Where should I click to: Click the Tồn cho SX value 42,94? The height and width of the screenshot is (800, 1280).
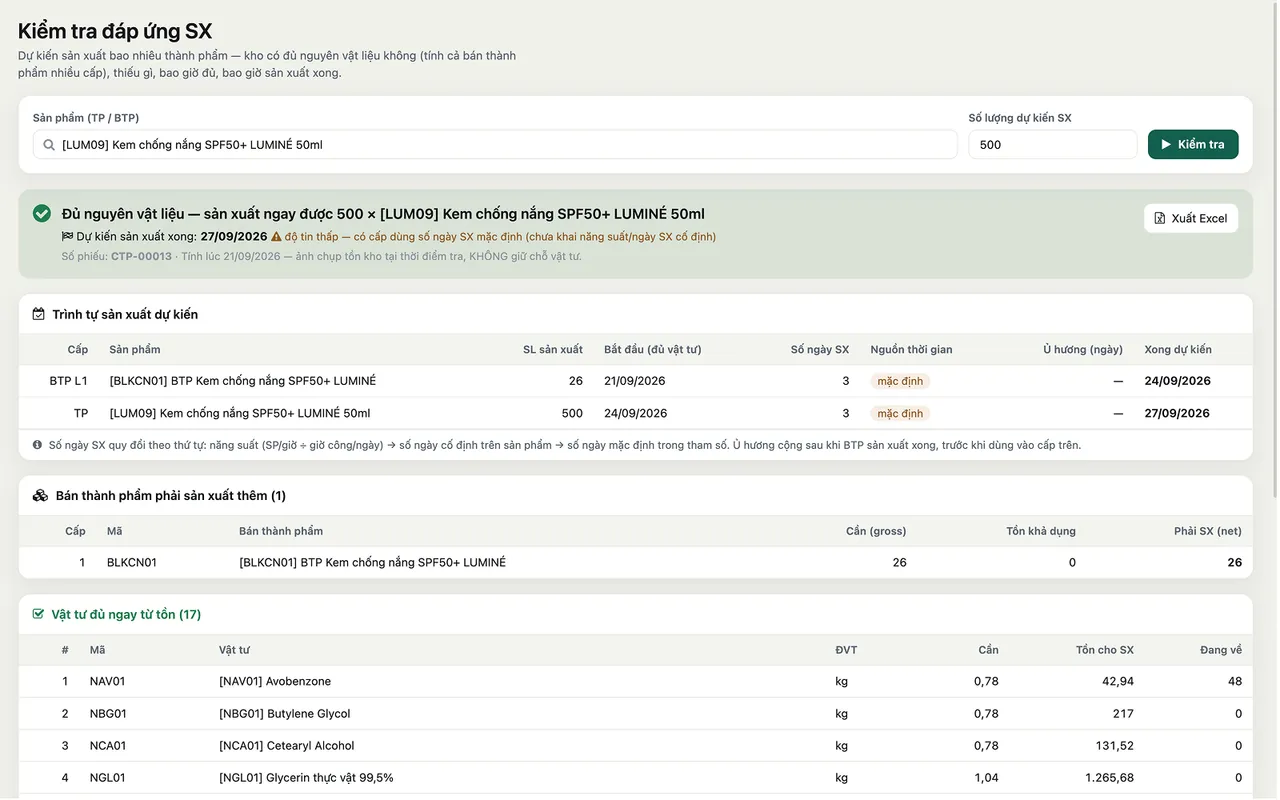point(1117,682)
